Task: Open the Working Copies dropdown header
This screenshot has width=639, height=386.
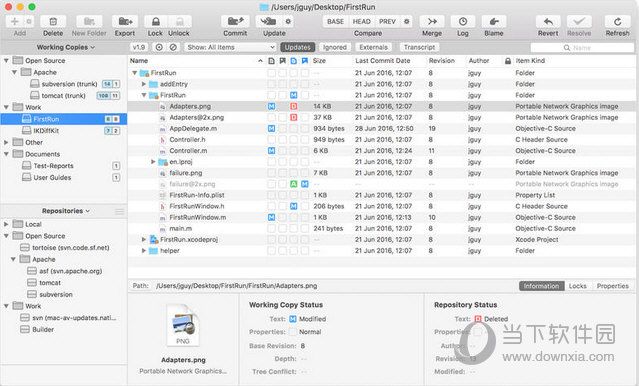Action: coord(65,47)
